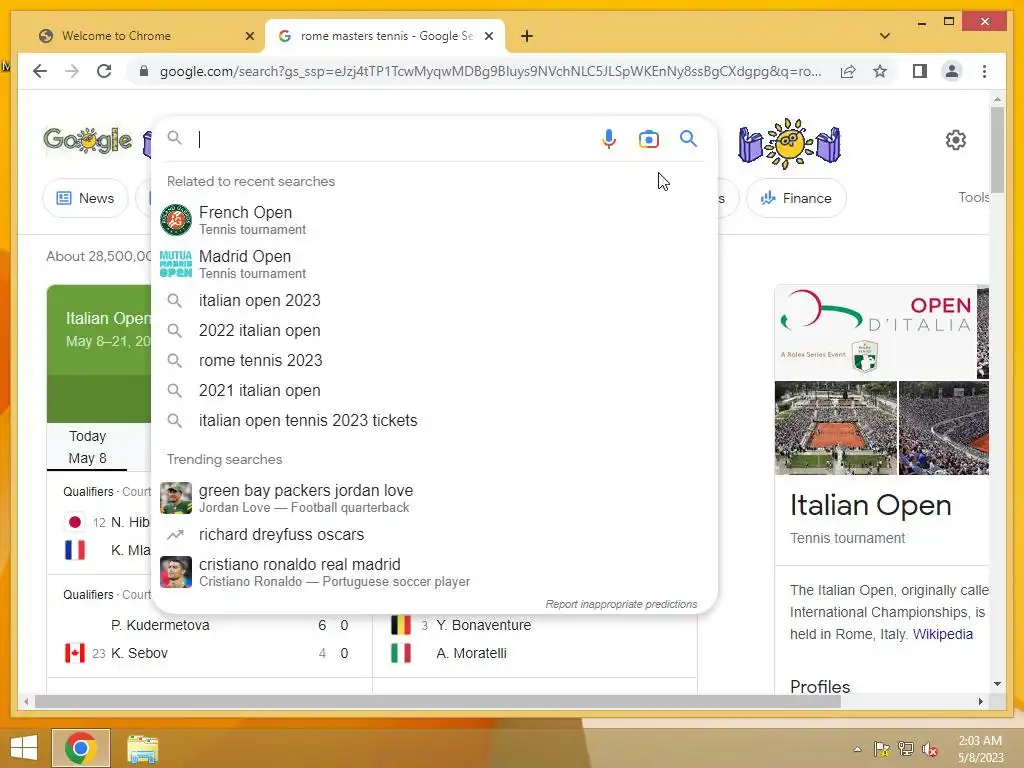Viewport: 1024px width, 768px height.
Task: Click the P. Kudermetova match row
Action: point(209,625)
